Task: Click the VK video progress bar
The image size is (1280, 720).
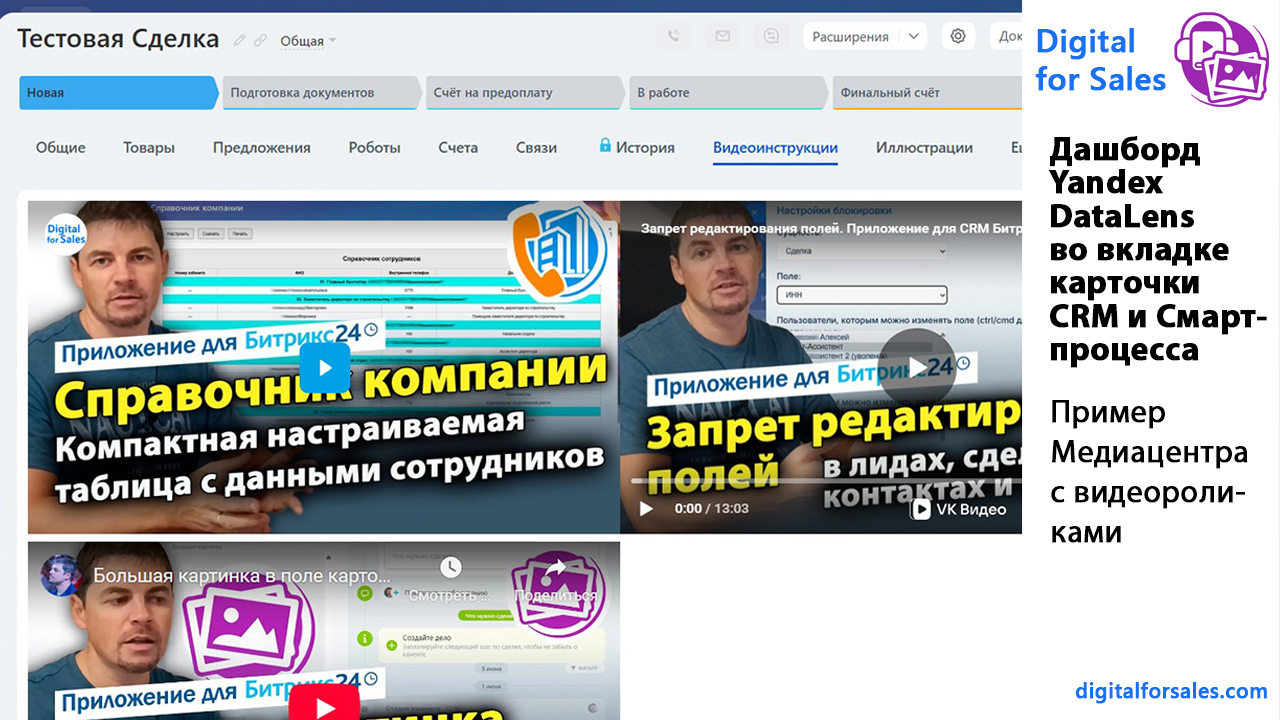Action: coord(825,481)
